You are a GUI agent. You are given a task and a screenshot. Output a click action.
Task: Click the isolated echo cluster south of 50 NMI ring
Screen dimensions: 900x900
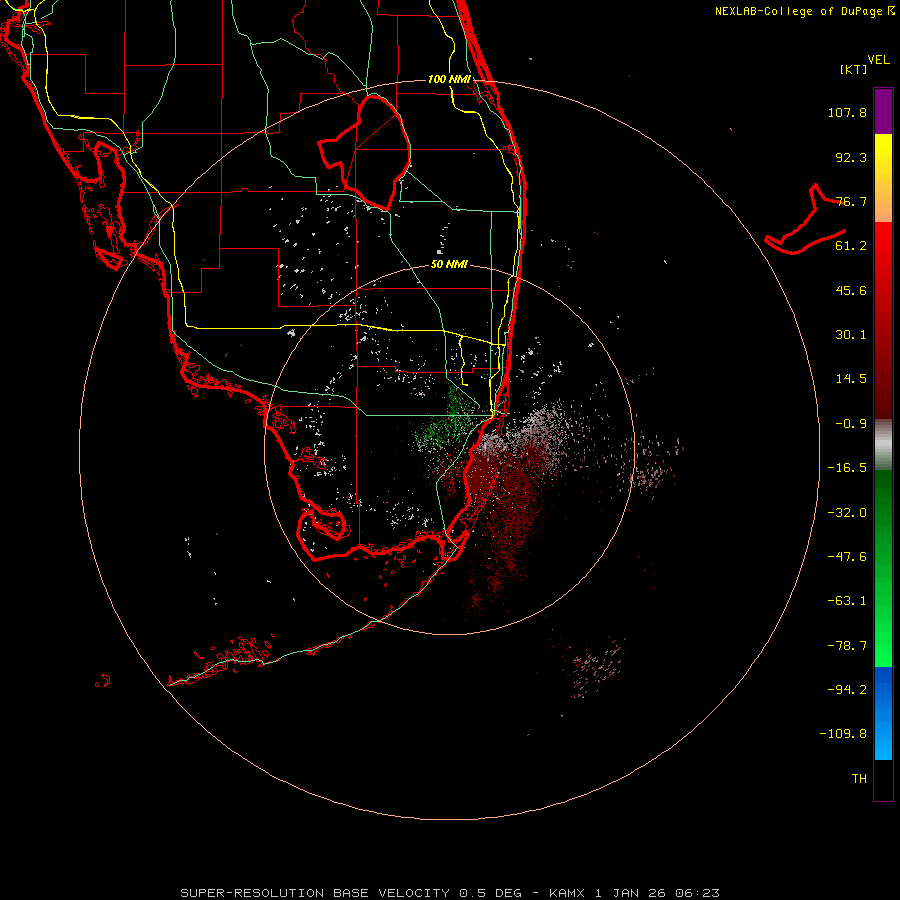point(597,666)
